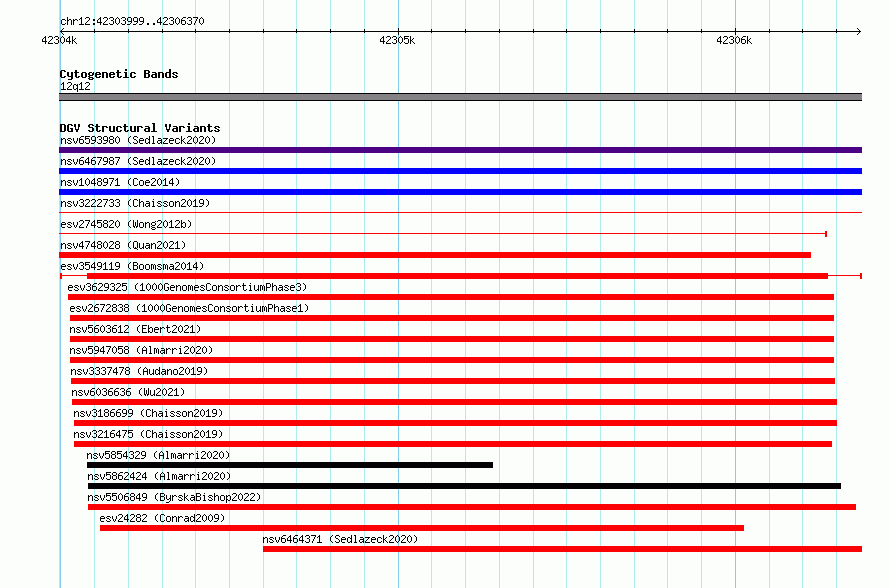This screenshot has width=890, height=588.
Task: Select the red bar under esv24282
Action: pyautogui.click(x=422, y=528)
